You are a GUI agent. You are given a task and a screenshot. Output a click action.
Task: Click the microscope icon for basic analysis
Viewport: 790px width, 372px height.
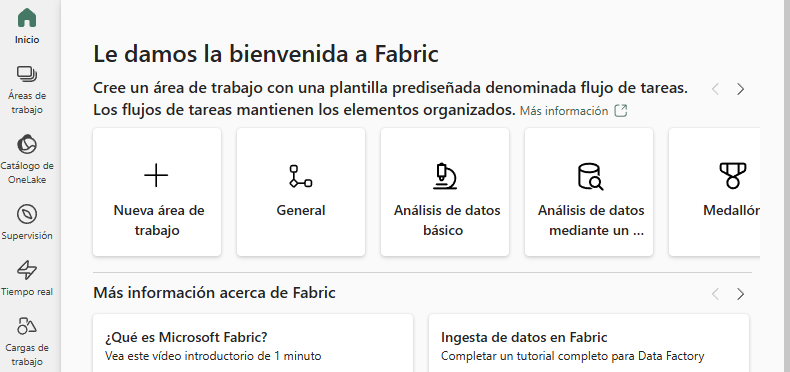[x=444, y=176]
